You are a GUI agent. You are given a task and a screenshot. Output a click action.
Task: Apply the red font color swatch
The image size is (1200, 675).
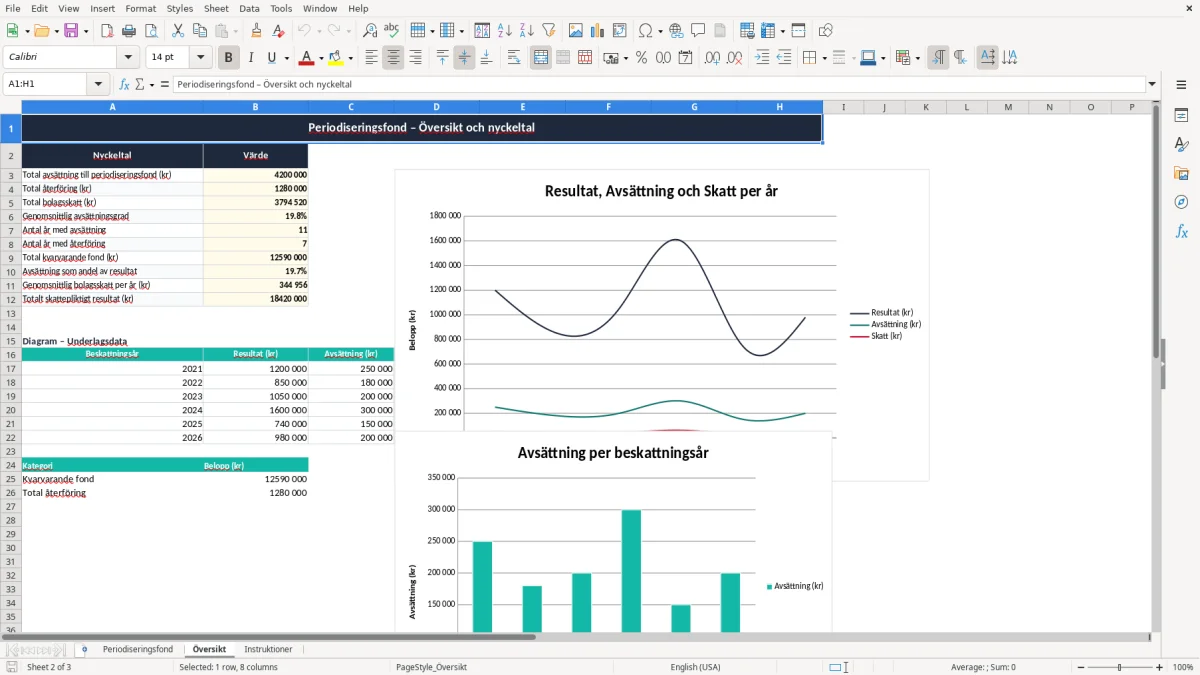307,58
